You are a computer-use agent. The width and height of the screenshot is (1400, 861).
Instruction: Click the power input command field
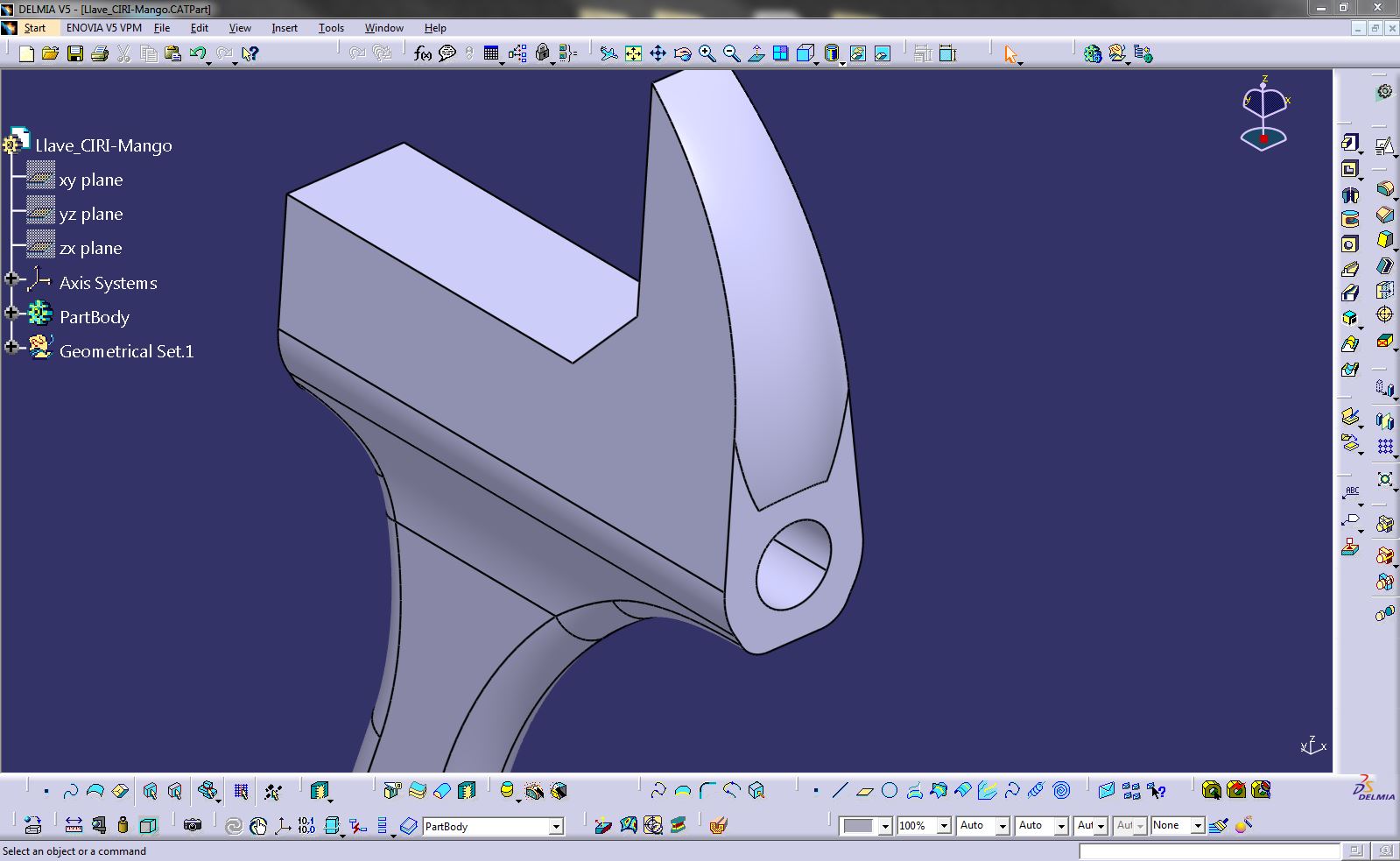coord(1209,850)
